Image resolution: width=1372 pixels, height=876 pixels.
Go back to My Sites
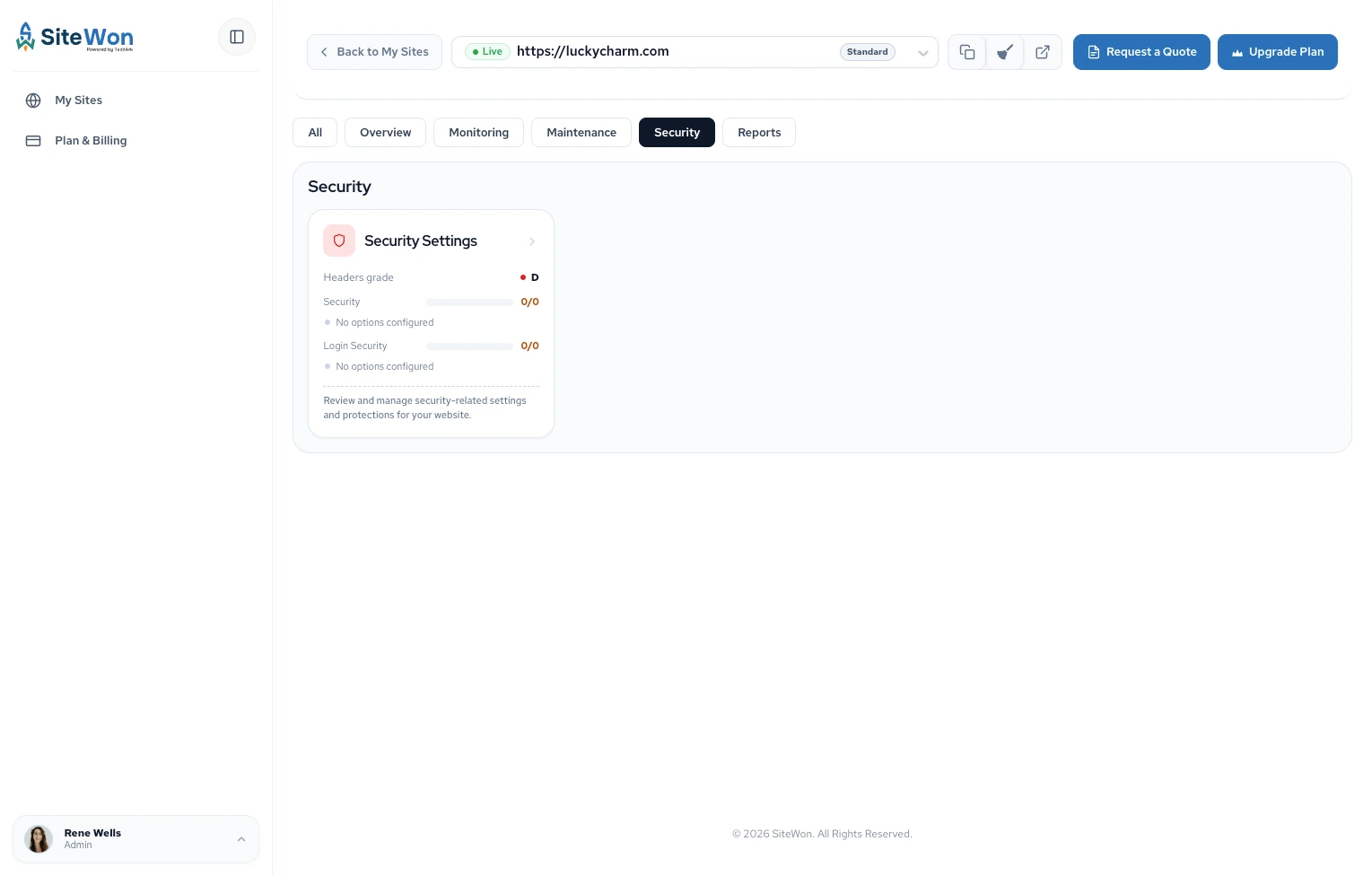[374, 52]
